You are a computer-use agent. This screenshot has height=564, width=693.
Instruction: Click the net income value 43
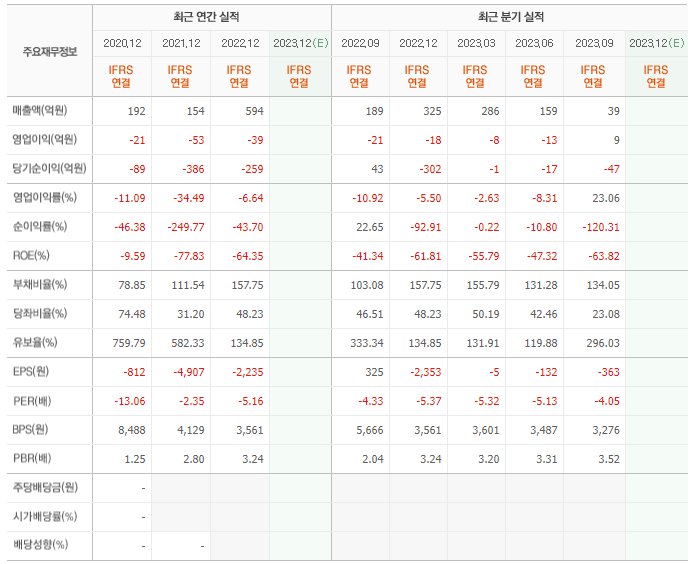click(377, 169)
